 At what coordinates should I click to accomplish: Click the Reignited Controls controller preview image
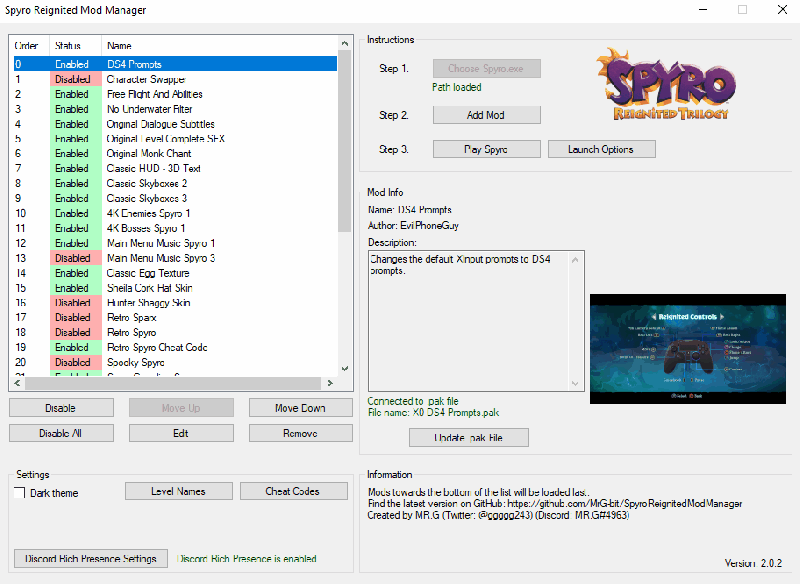[688, 349]
